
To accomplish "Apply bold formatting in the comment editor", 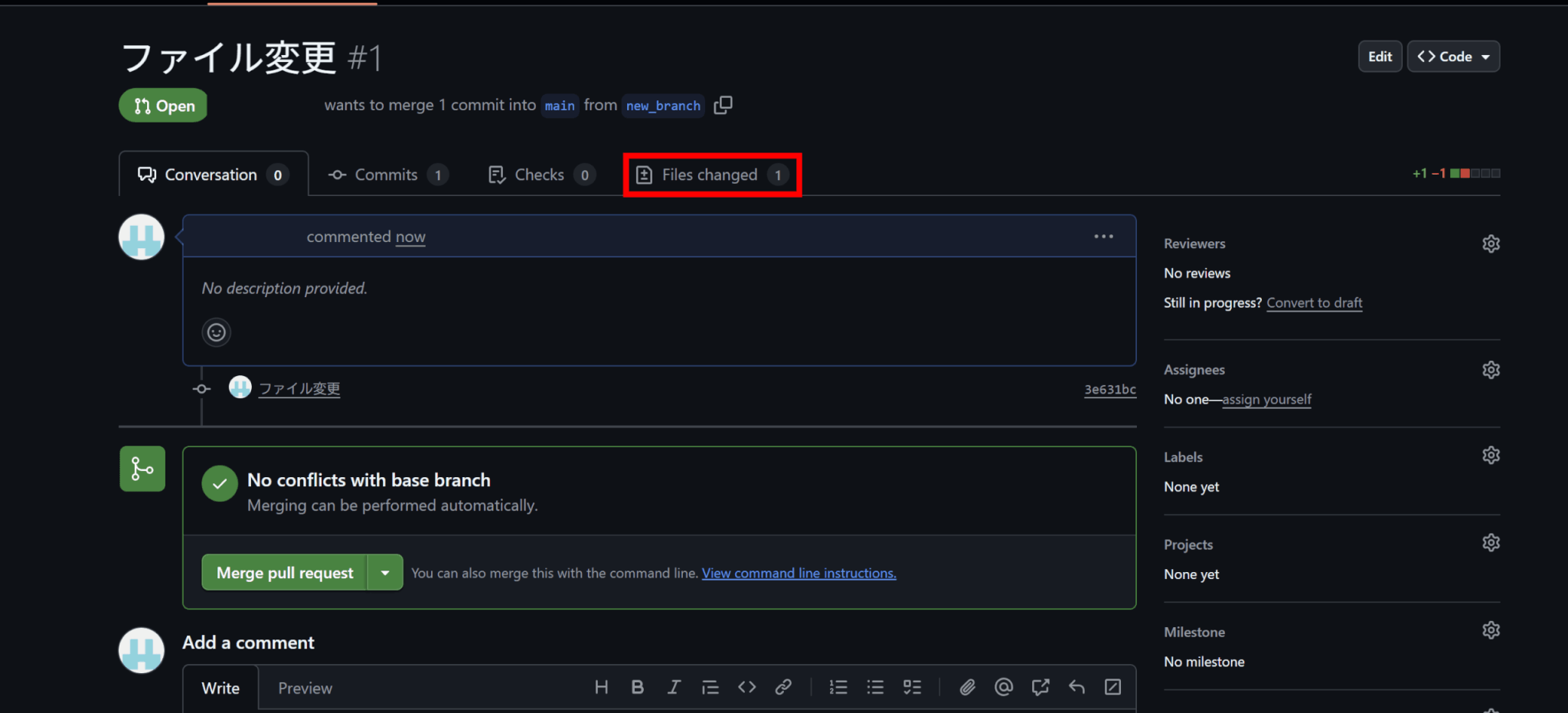I will (637, 687).
